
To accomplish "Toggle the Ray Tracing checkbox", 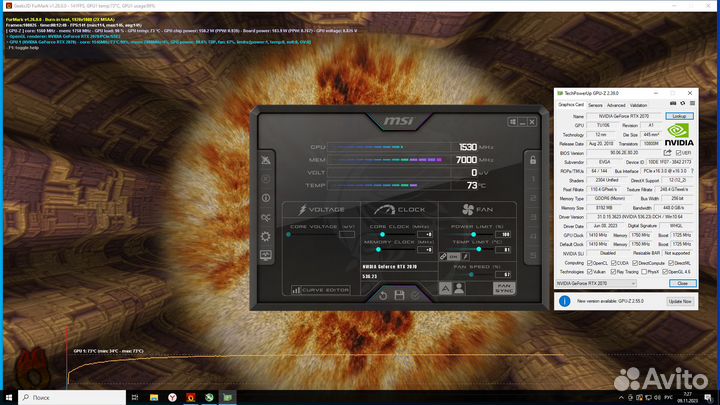I will click(613, 272).
